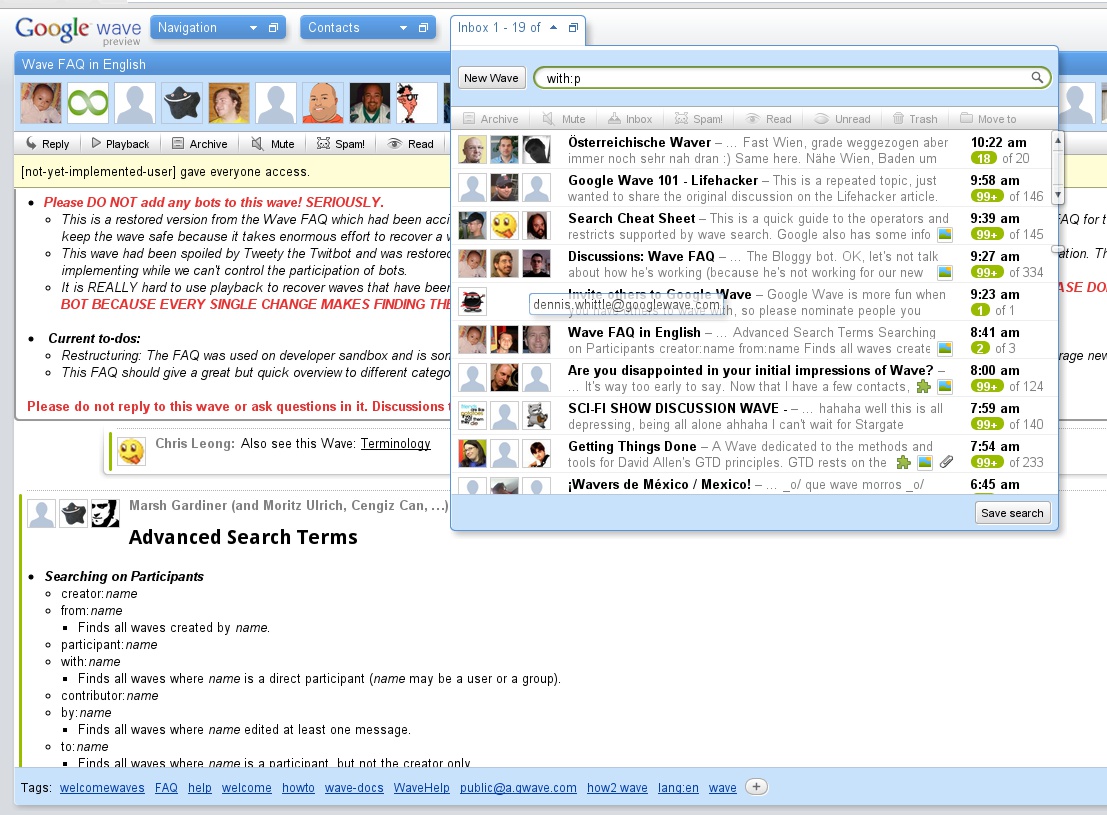Image resolution: width=1107 pixels, height=815 pixels.
Task: Expand Navigation panel dropdown arrow
Action: tap(253, 28)
